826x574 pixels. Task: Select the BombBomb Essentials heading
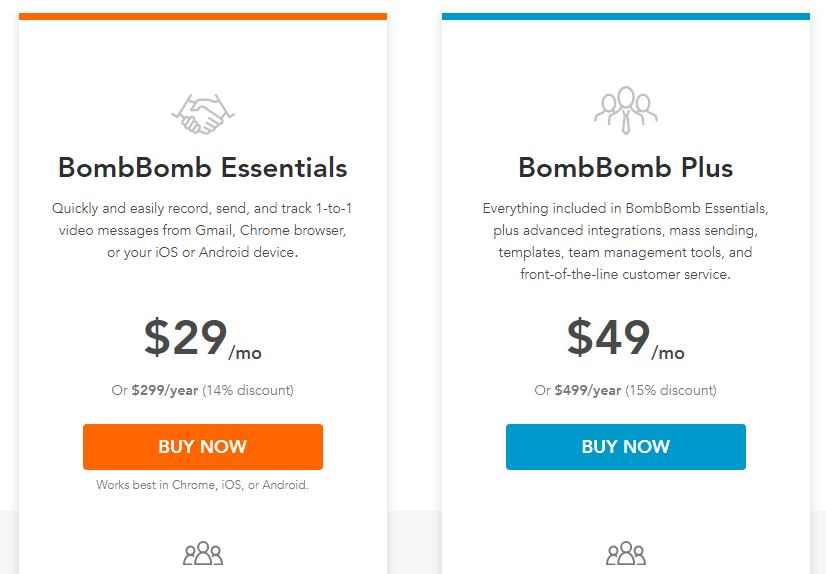[x=203, y=168]
